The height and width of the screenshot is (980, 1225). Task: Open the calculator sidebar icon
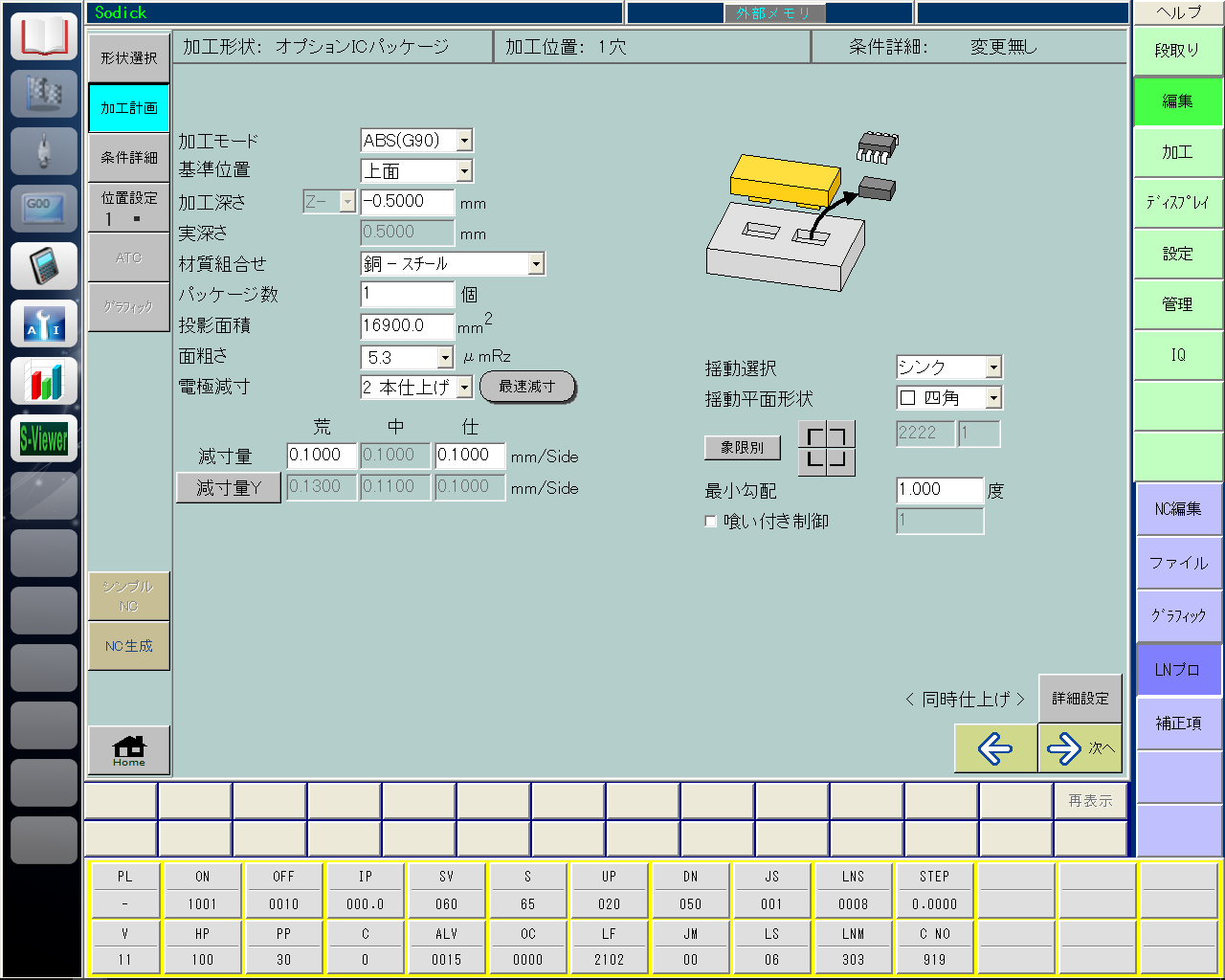click(x=44, y=266)
